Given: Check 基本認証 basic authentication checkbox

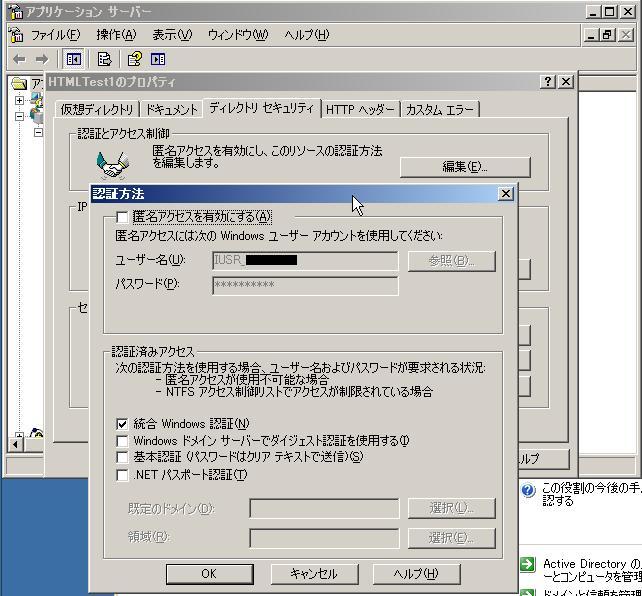Looking at the screenshot, I should click(x=122, y=457).
